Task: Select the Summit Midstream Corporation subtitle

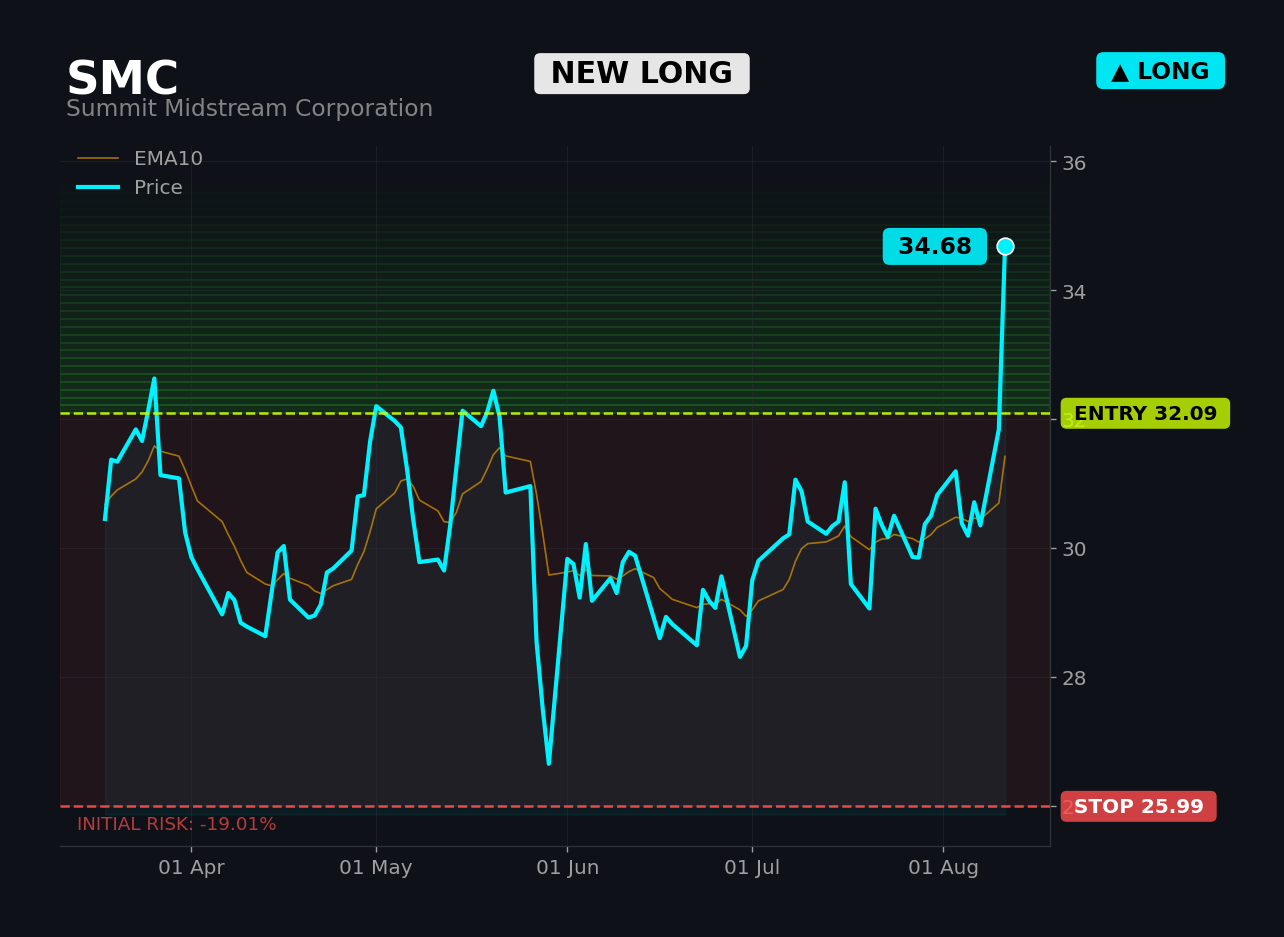Action: (249, 109)
